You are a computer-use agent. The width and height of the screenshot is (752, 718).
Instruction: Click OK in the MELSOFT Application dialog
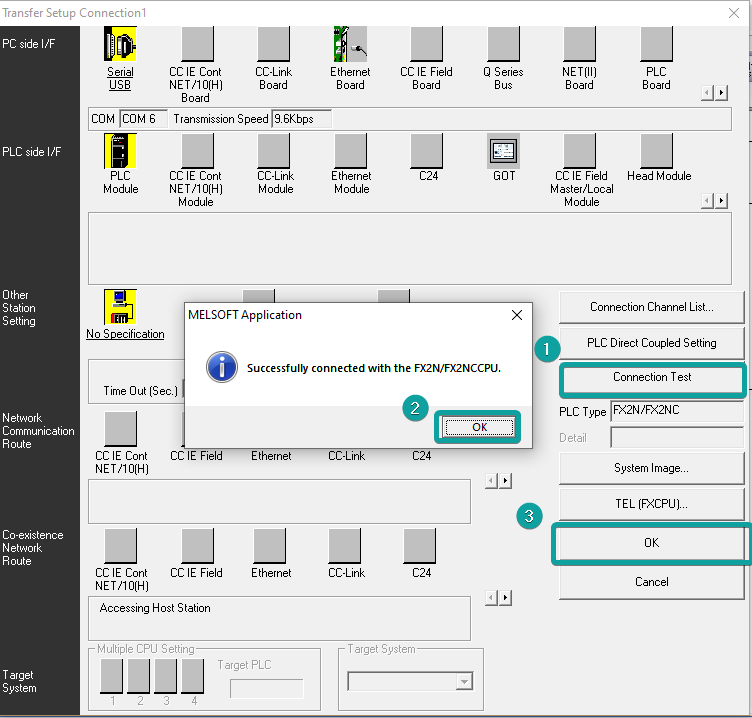click(x=479, y=427)
